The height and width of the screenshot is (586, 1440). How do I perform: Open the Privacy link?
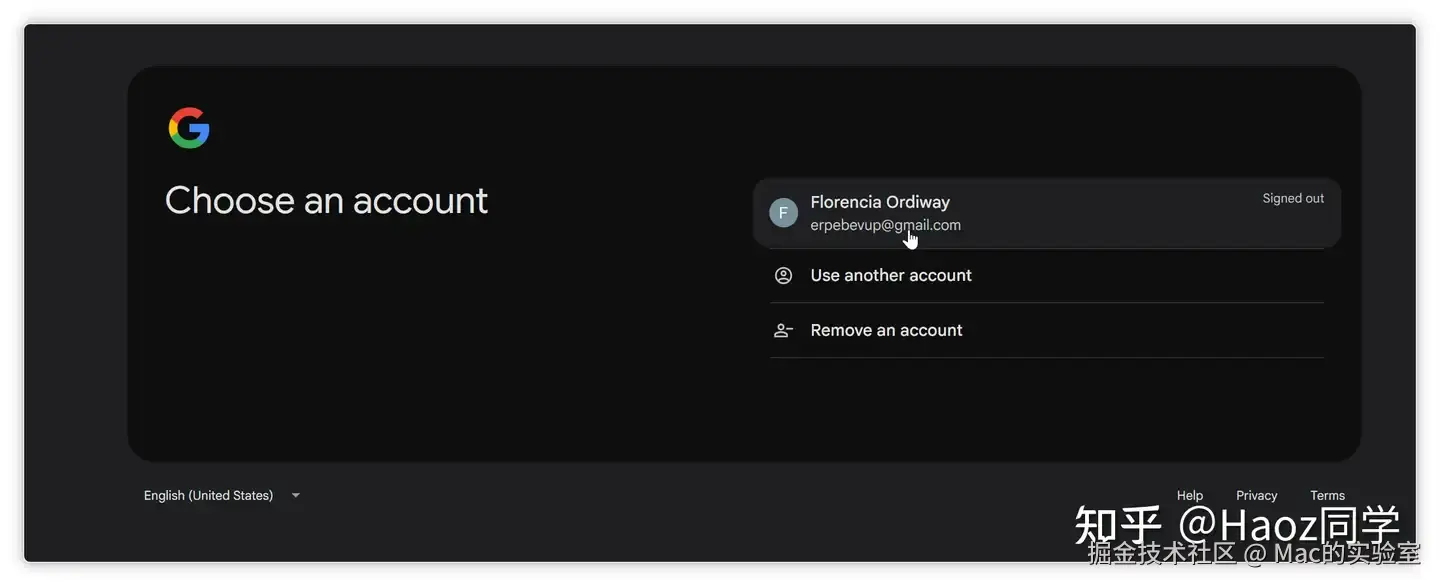click(x=1256, y=495)
